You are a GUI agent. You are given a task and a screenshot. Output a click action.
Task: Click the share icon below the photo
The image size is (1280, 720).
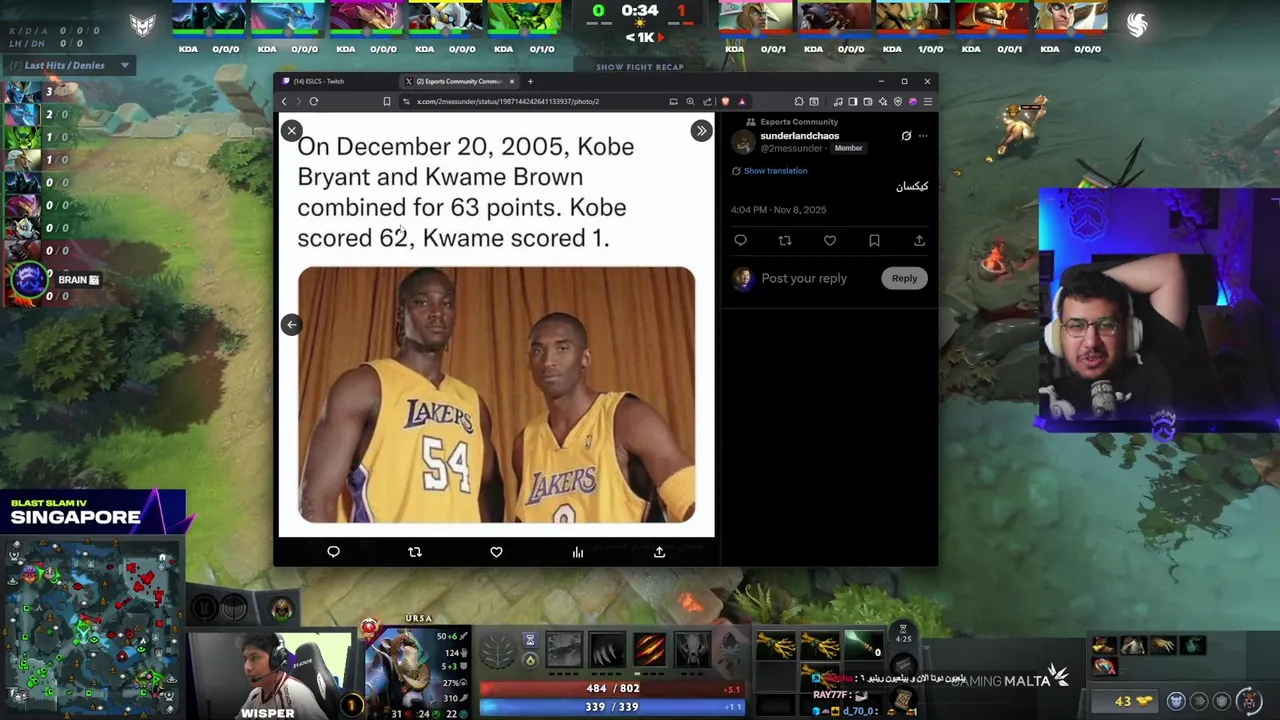click(659, 552)
